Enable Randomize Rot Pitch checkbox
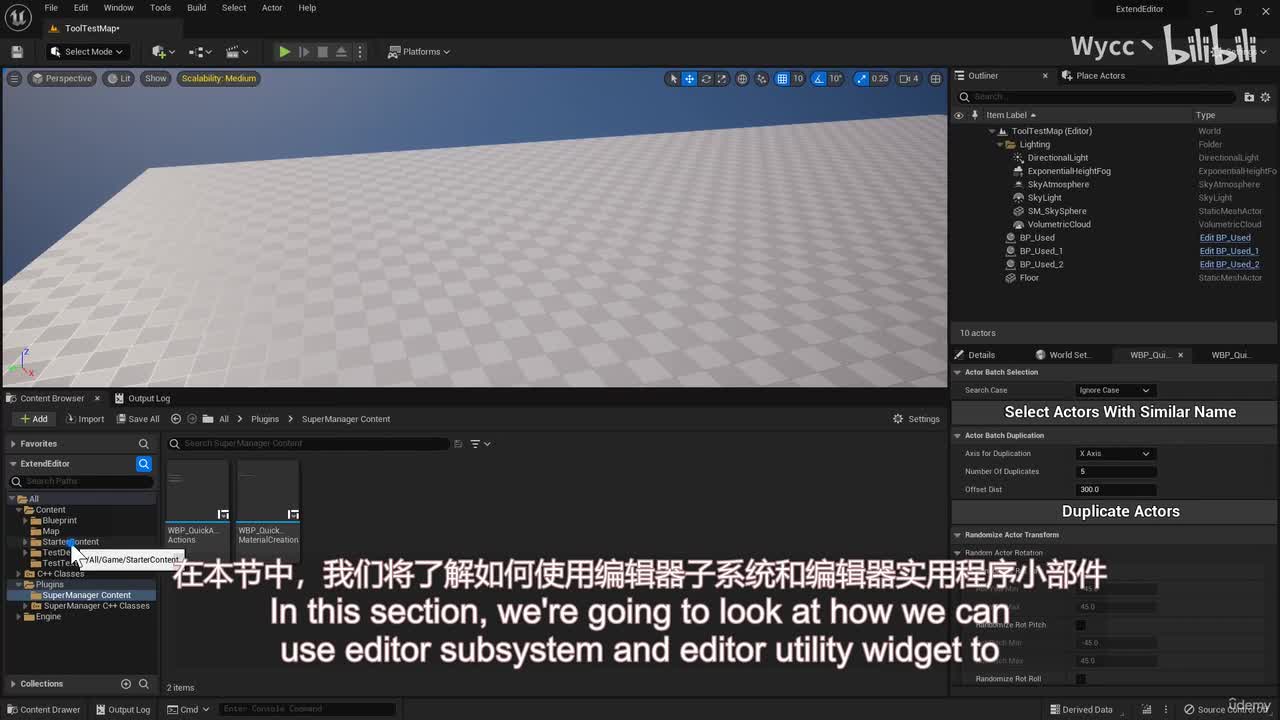The height and width of the screenshot is (720, 1280). 1080,625
